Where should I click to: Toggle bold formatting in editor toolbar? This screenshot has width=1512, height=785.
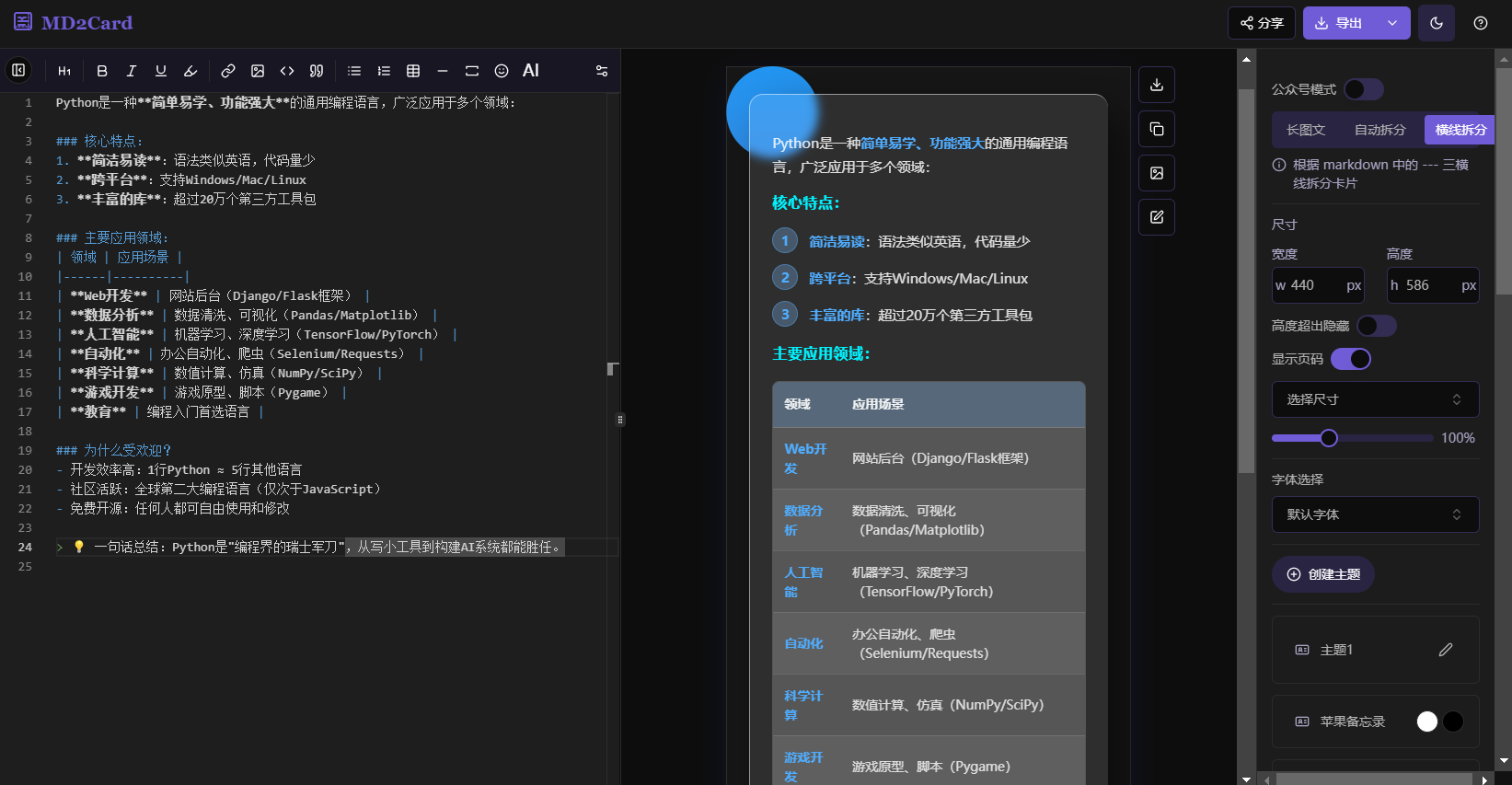[102, 71]
